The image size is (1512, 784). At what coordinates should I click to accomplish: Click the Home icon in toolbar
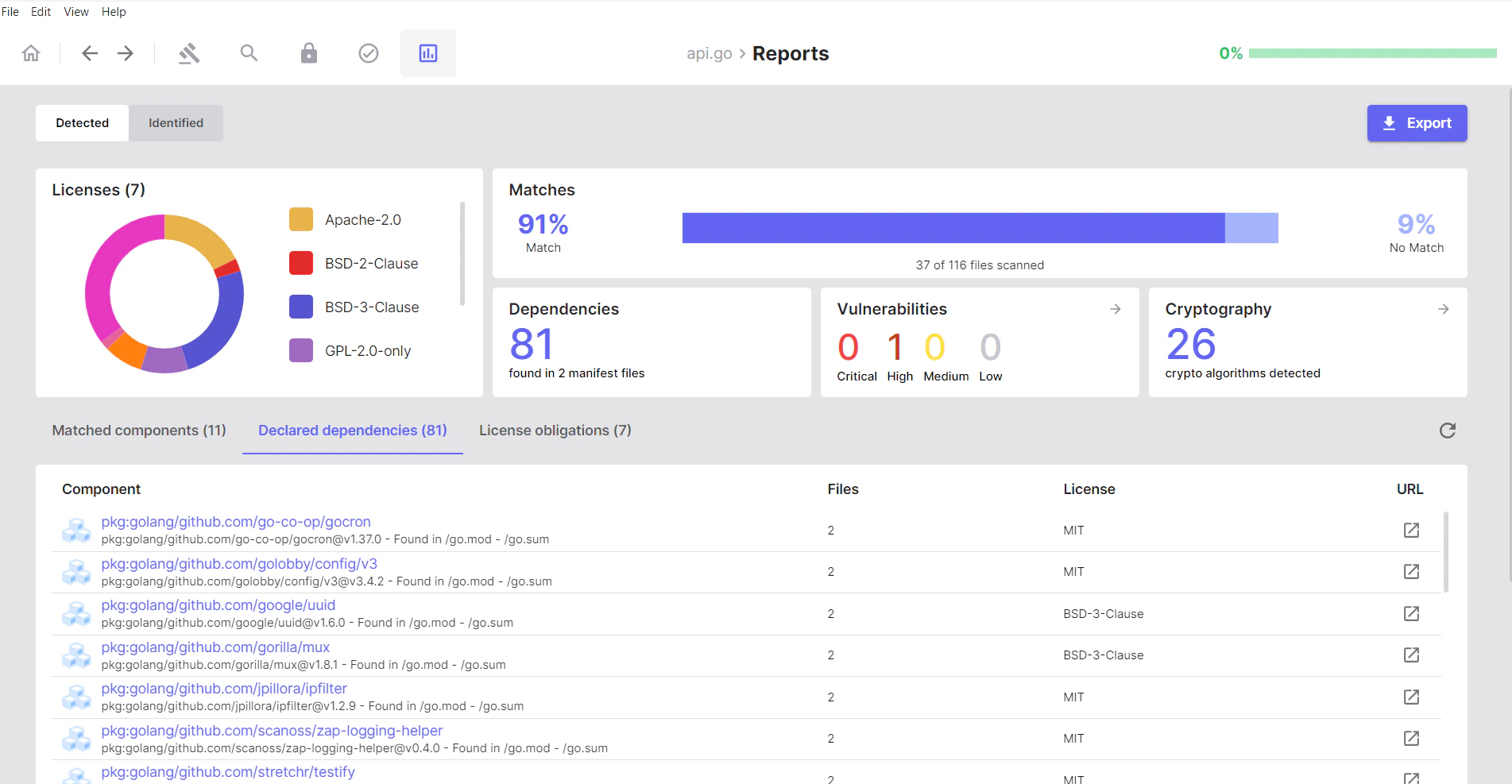[31, 53]
